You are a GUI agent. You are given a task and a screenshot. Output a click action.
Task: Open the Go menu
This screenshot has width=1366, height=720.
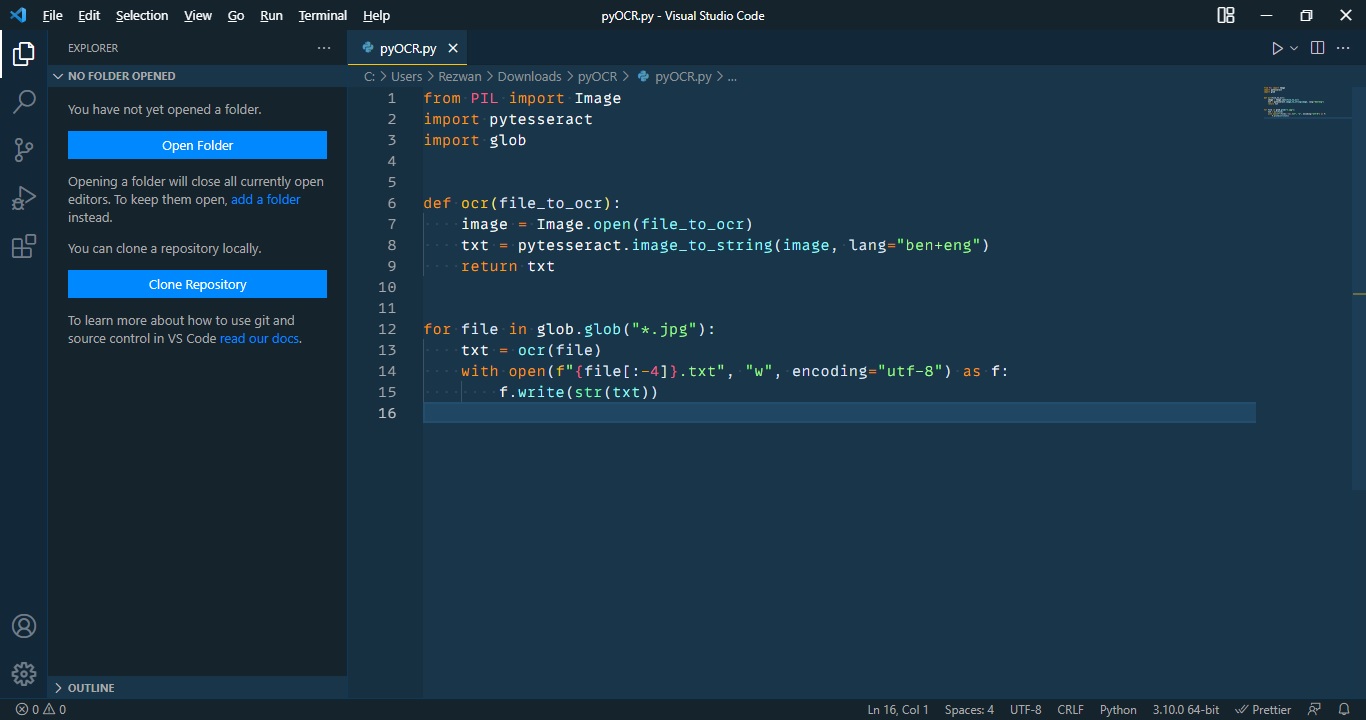click(x=236, y=15)
